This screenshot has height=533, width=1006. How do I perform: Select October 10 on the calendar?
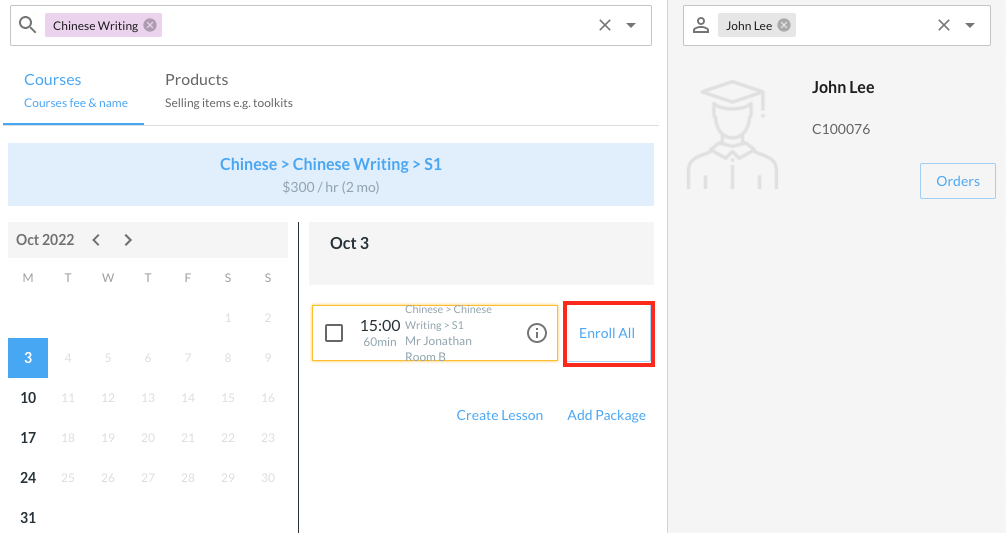[28, 398]
